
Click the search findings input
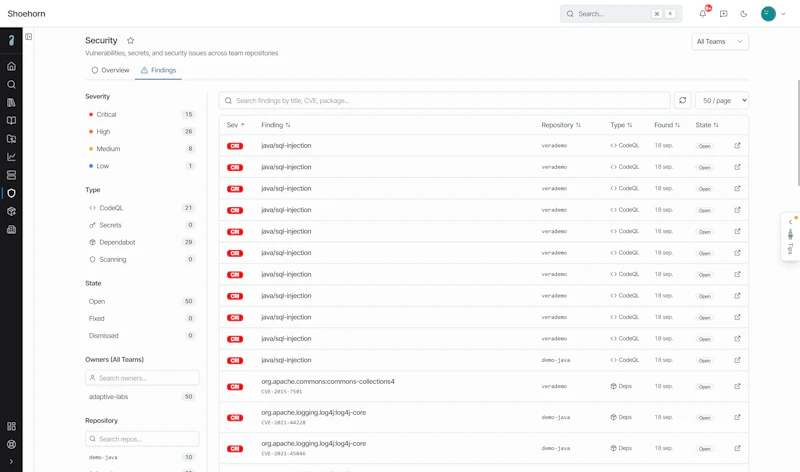click(444, 101)
